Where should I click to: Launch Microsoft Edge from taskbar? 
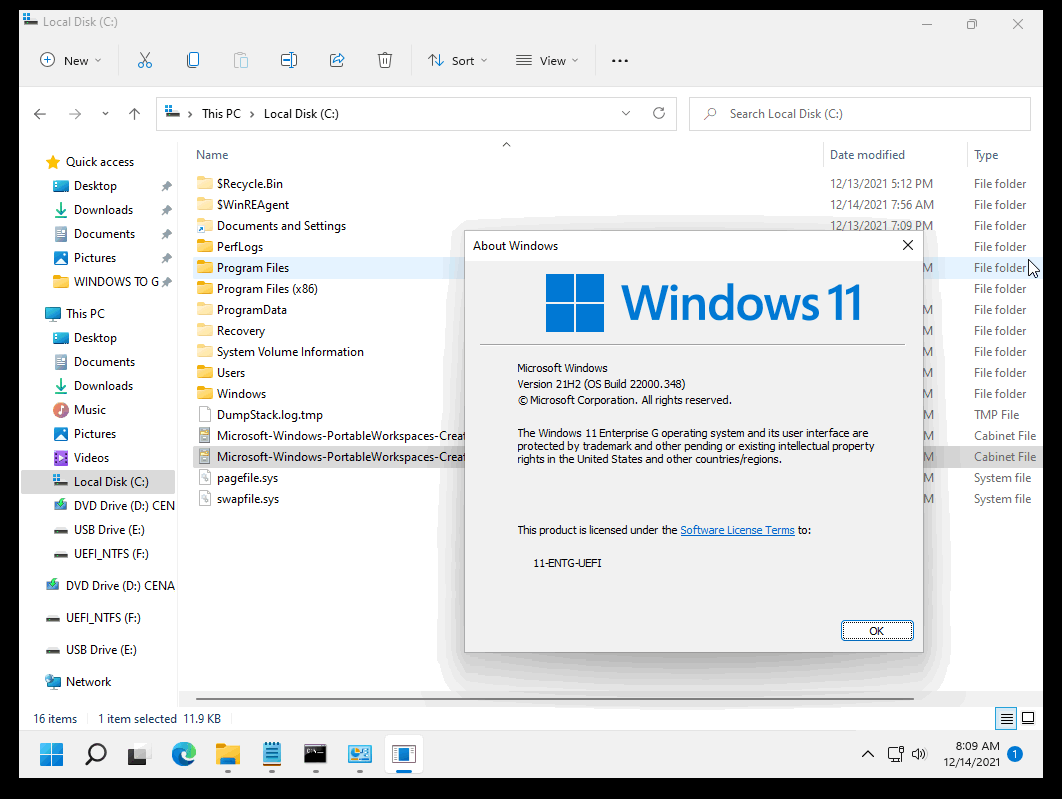(184, 754)
